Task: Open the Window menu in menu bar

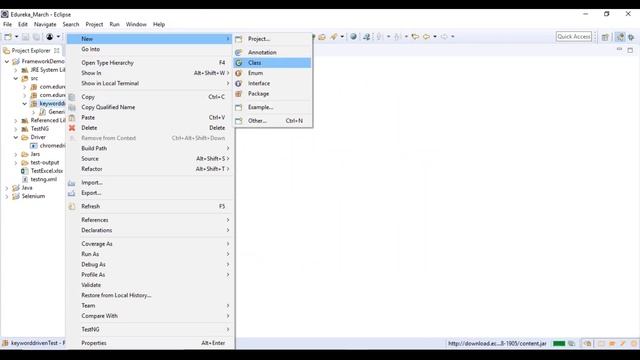Action: [x=136, y=24]
